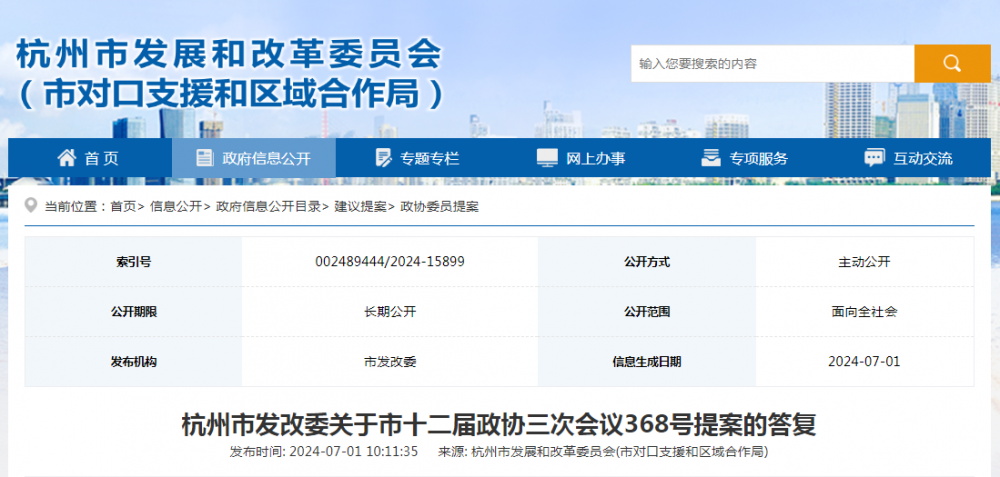Click the 公开期限 label cell
Image resolution: width=1000 pixels, height=477 pixels.
tap(133, 312)
